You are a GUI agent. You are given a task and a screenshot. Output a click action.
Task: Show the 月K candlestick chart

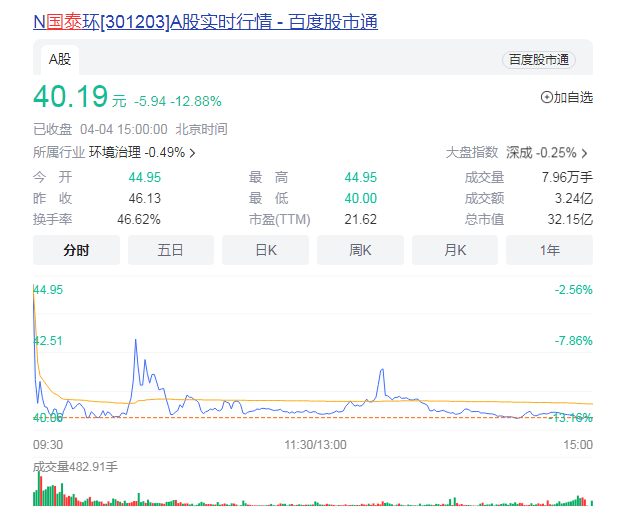pyautogui.click(x=455, y=250)
